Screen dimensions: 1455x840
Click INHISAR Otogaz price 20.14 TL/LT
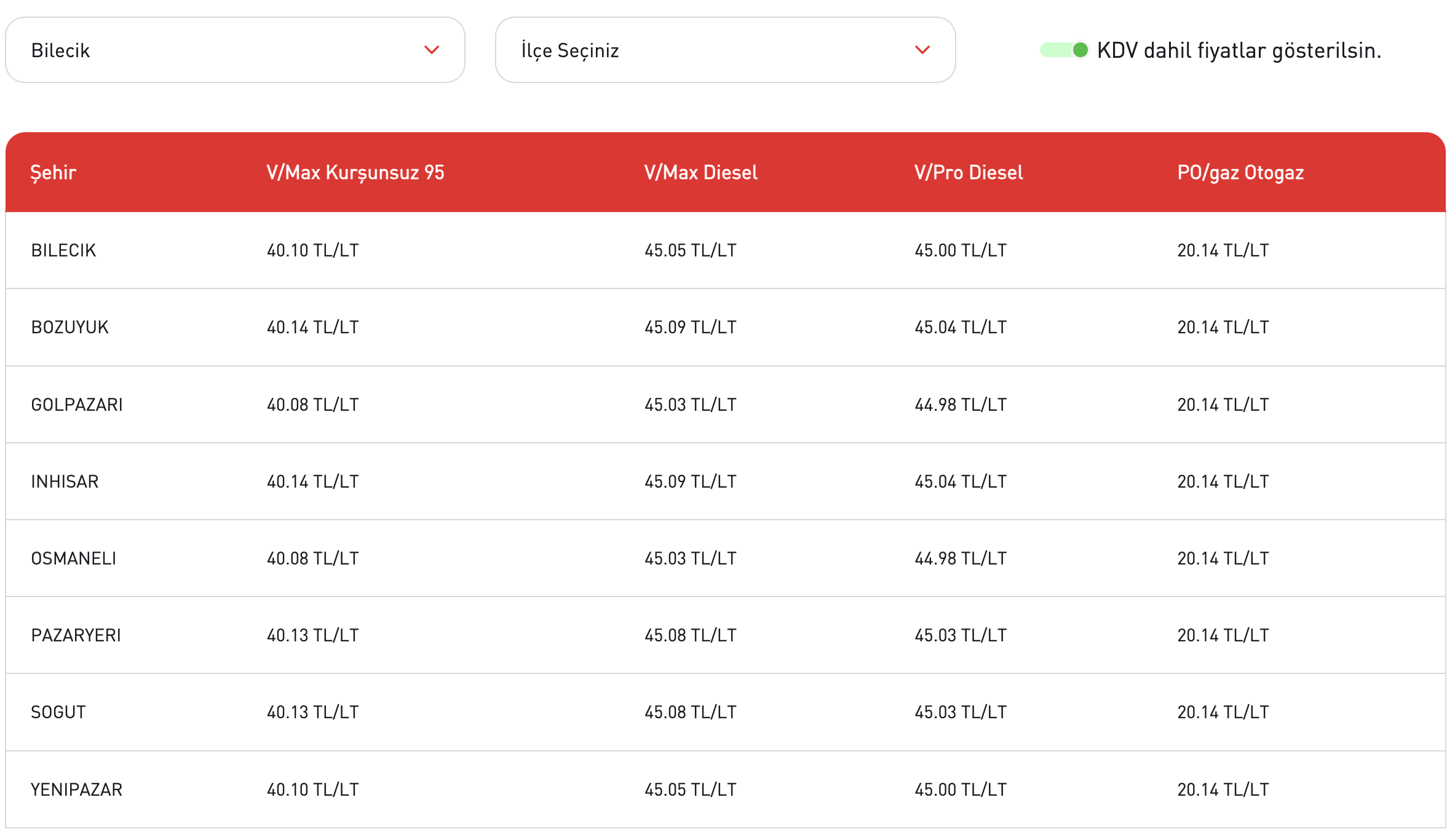click(1223, 481)
